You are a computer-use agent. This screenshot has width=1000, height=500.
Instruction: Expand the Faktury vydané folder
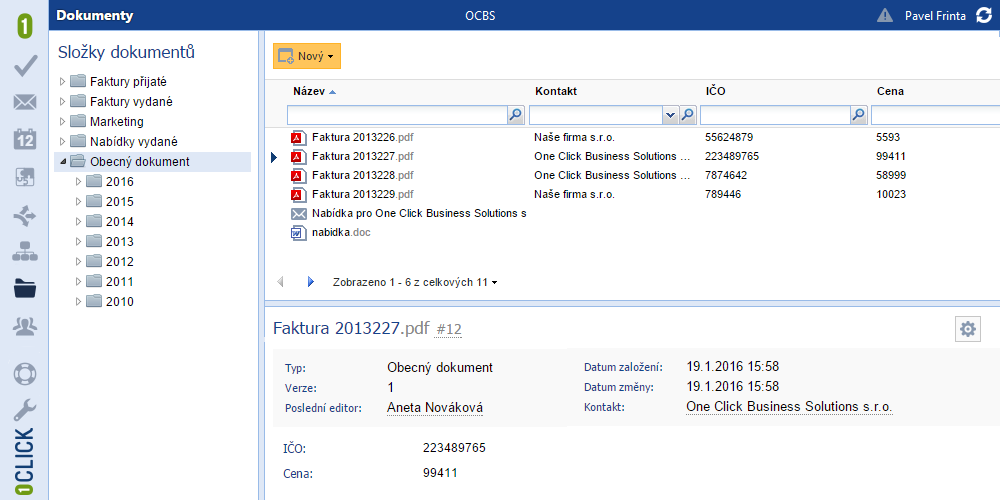point(62,101)
